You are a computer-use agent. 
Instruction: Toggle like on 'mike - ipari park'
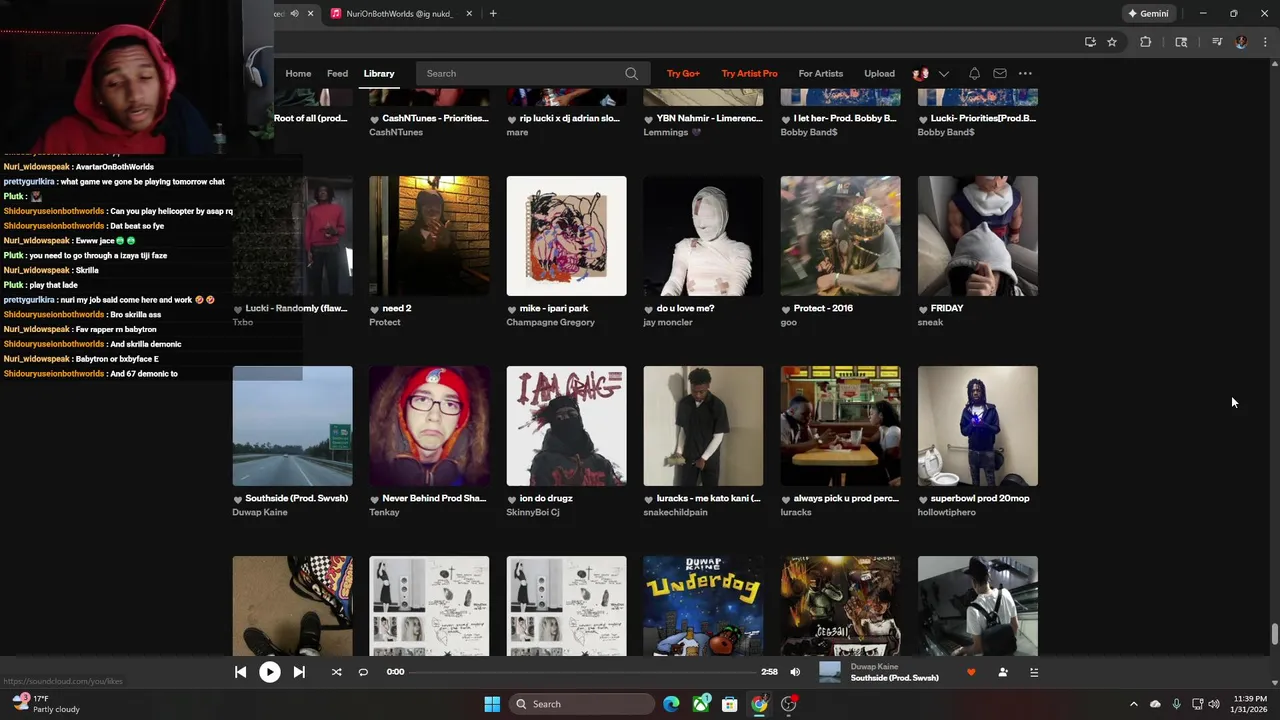tap(512, 309)
